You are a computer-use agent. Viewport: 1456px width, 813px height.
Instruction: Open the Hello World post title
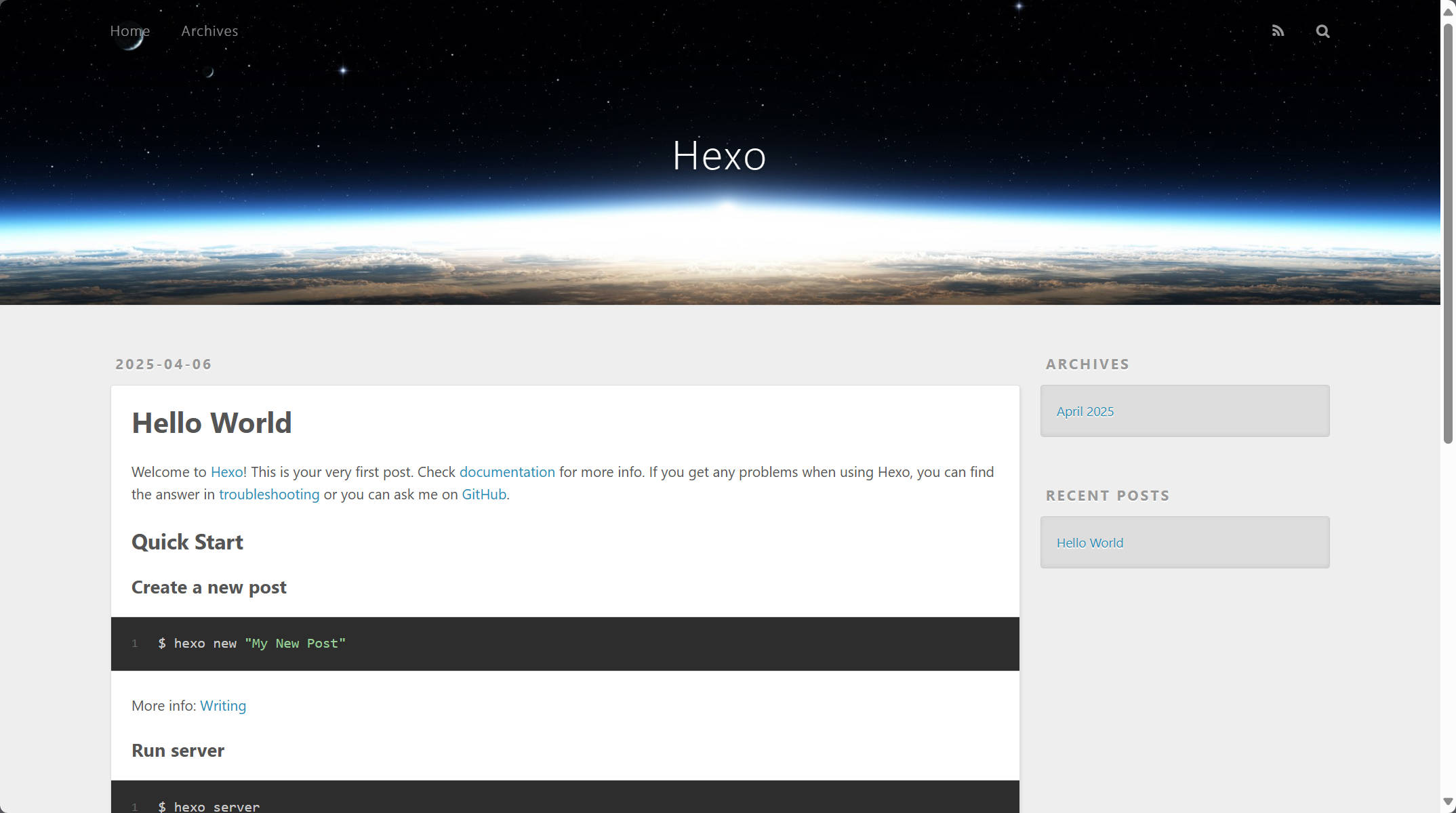tap(211, 423)
